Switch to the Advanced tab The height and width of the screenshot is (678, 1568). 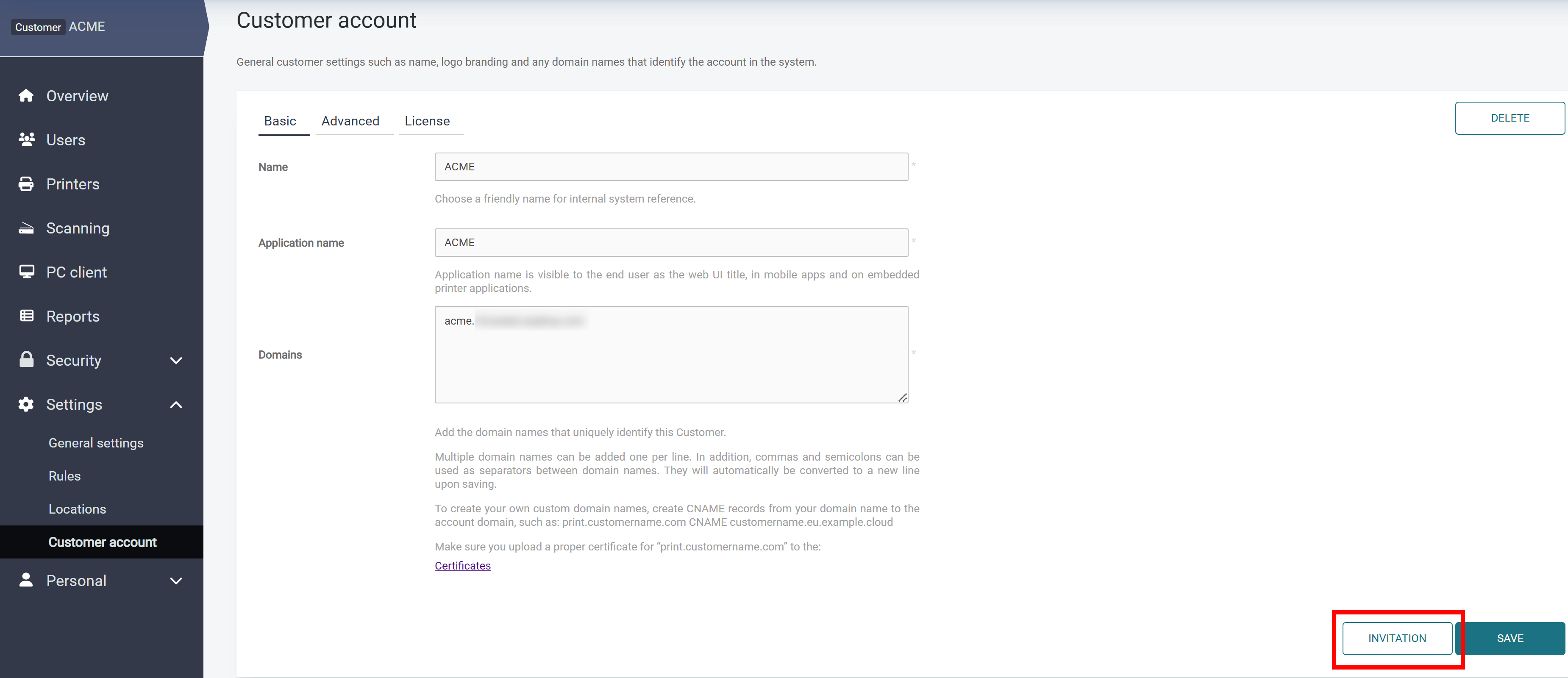(350, 121)
